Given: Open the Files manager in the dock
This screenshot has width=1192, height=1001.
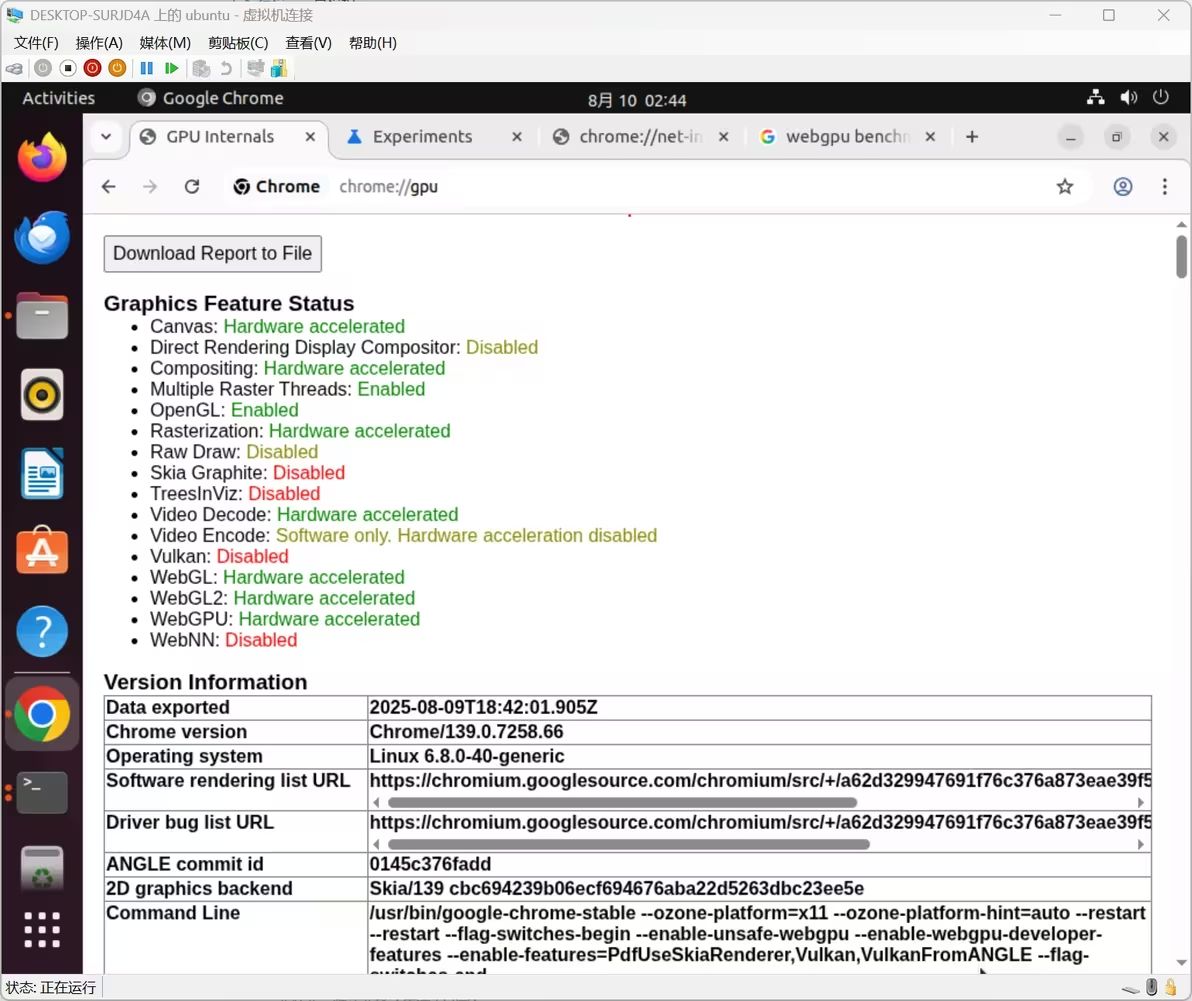Looking at the screenshot, I should pyautogui.click(x=42, y=315).
